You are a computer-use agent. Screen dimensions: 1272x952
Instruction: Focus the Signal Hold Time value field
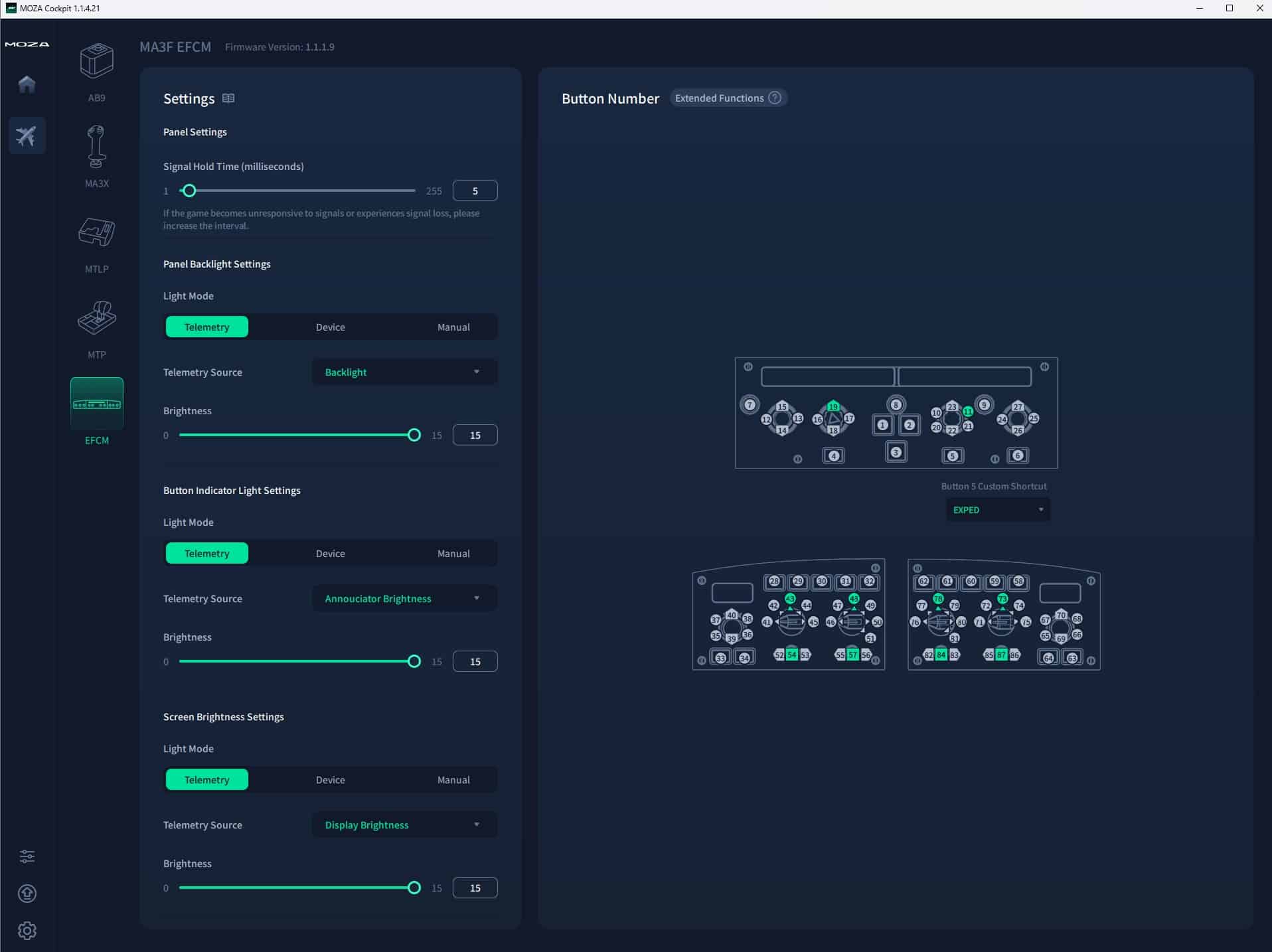[x=475, y=191]
